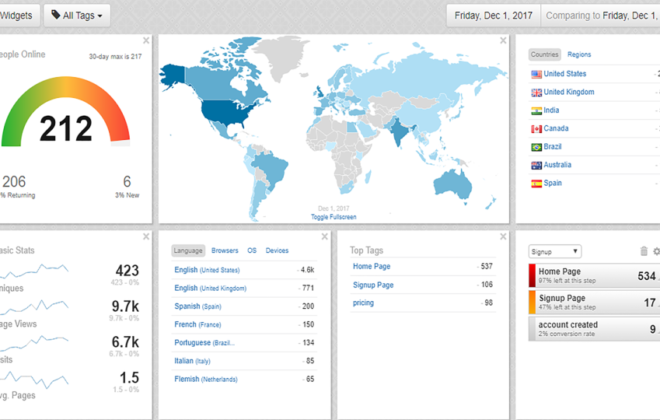
Task: Open Flemish (Netherlands) language row
Action: pos(244,379)
